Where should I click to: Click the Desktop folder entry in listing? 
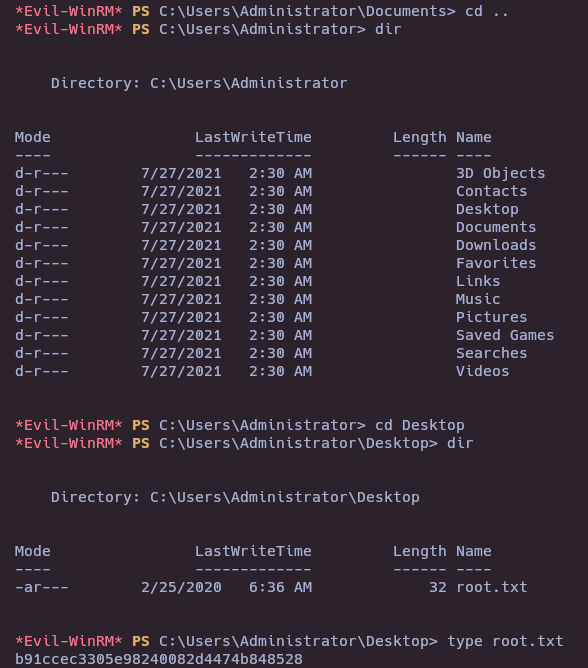[487, 209]
